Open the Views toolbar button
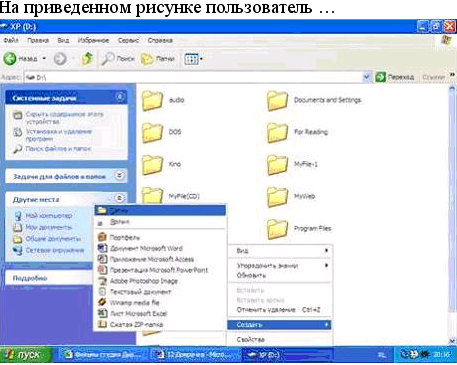 pyautogui.click(x=191, y=59)
